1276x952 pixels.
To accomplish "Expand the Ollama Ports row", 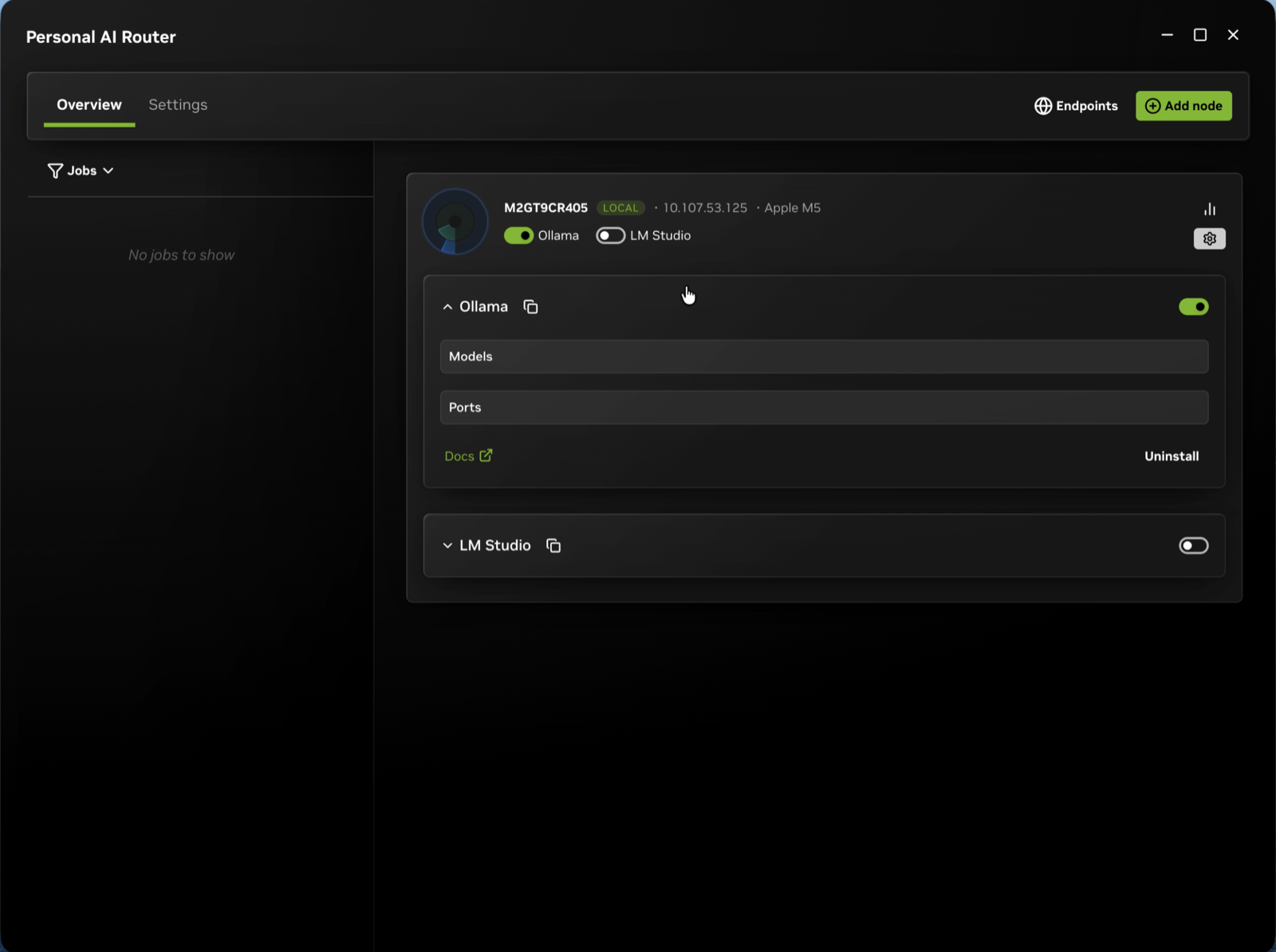I will tap(824, 407).
